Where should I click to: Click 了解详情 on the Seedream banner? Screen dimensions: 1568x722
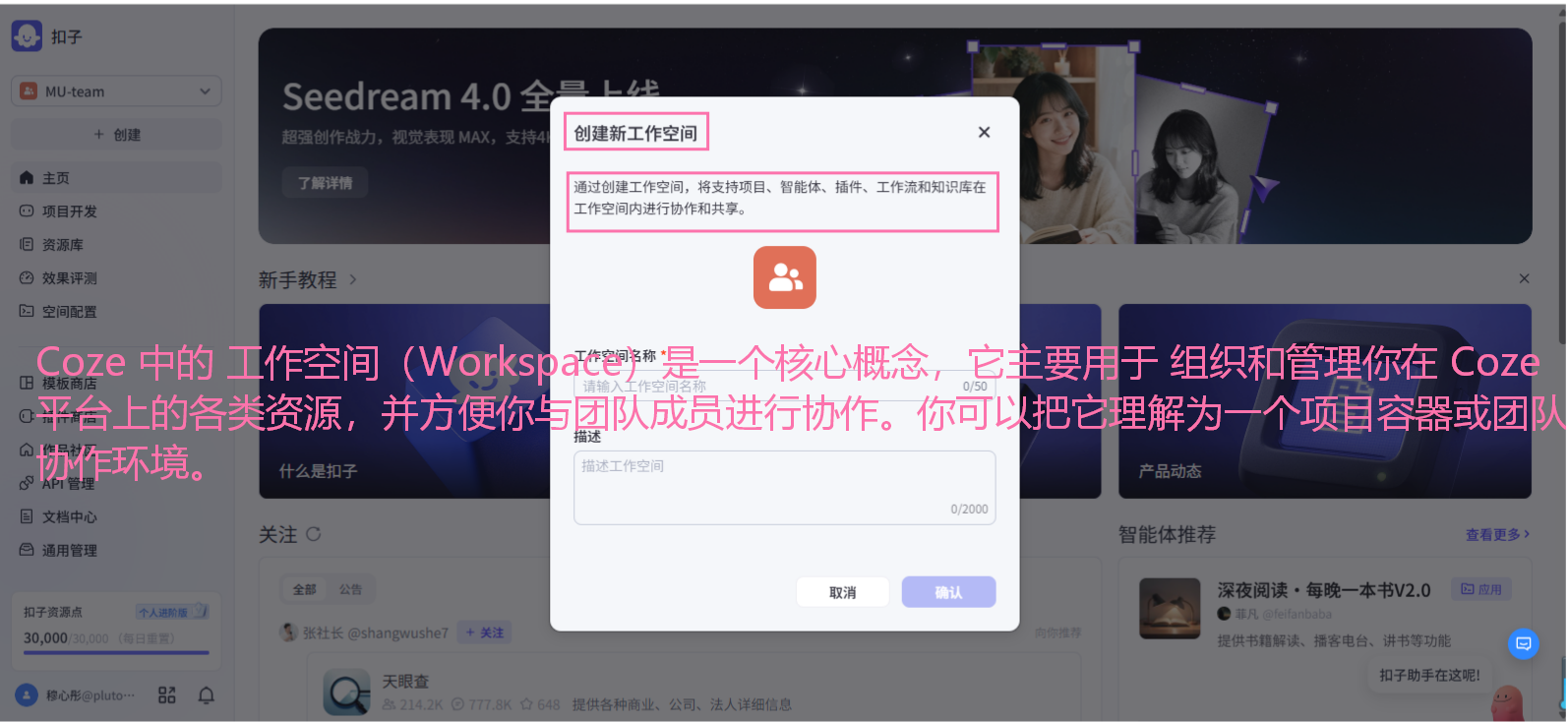[x=326, y=183]
